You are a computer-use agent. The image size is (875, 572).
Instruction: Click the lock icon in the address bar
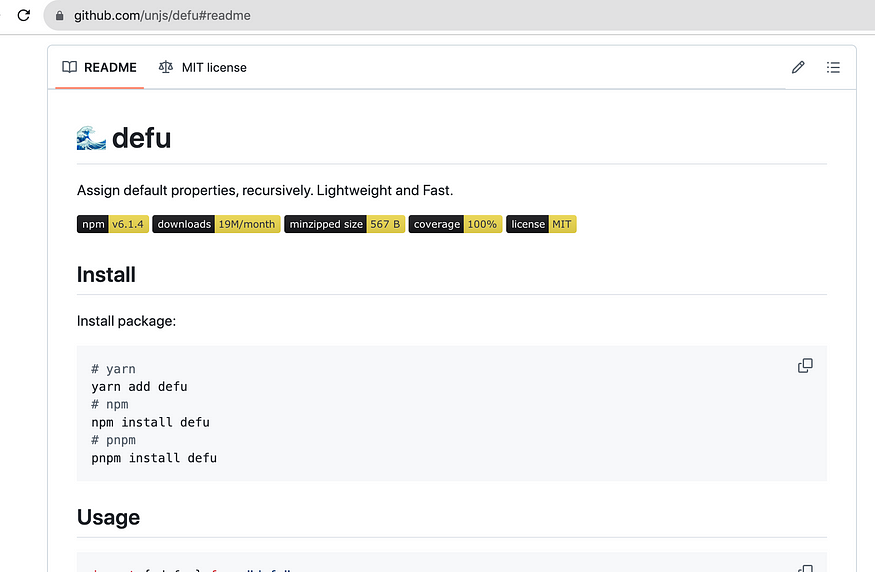click(59, 16)
